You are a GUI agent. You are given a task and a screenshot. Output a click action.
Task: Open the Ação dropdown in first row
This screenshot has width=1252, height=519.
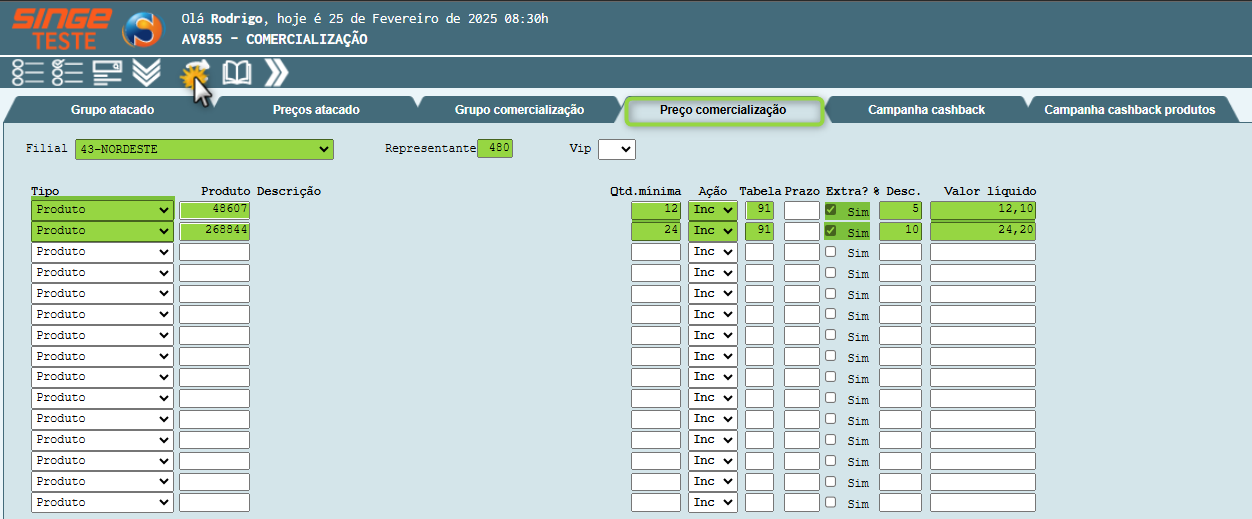point(712,210)
